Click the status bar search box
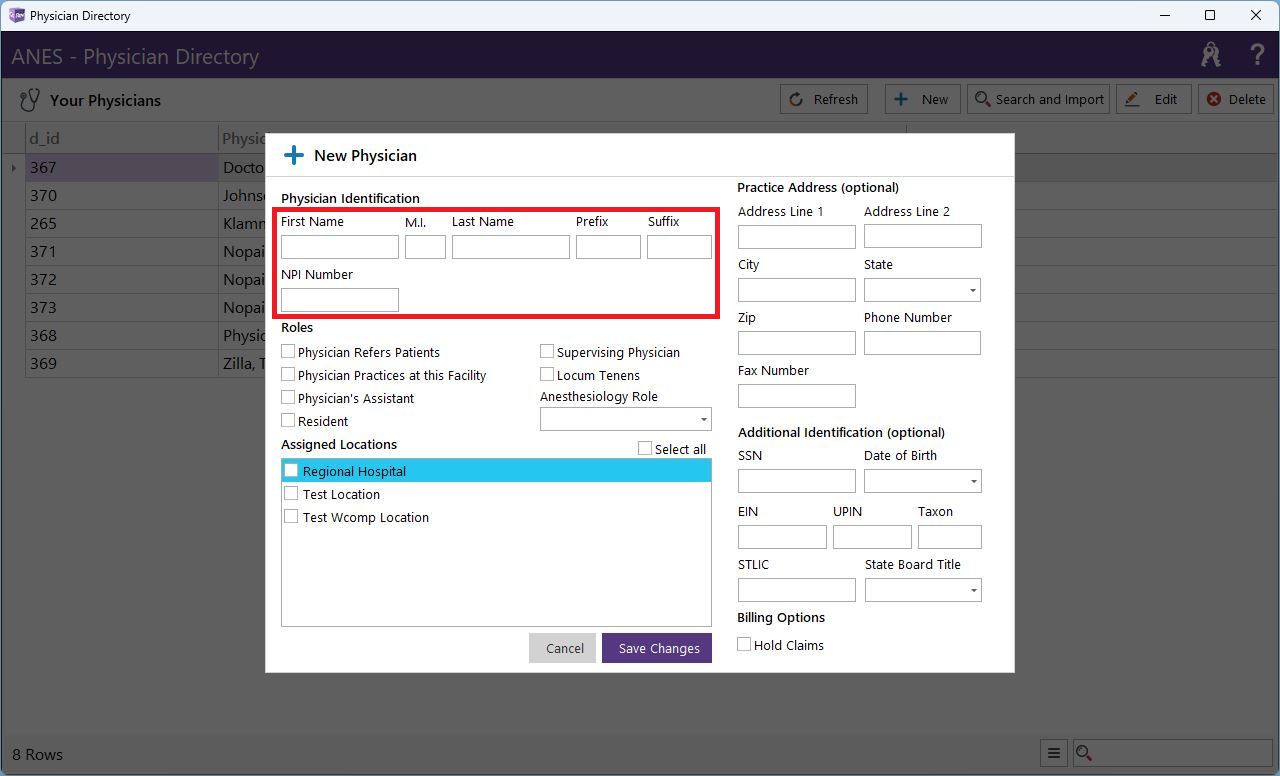This screenshot has height=776, width=1280. click(1173, 754)
